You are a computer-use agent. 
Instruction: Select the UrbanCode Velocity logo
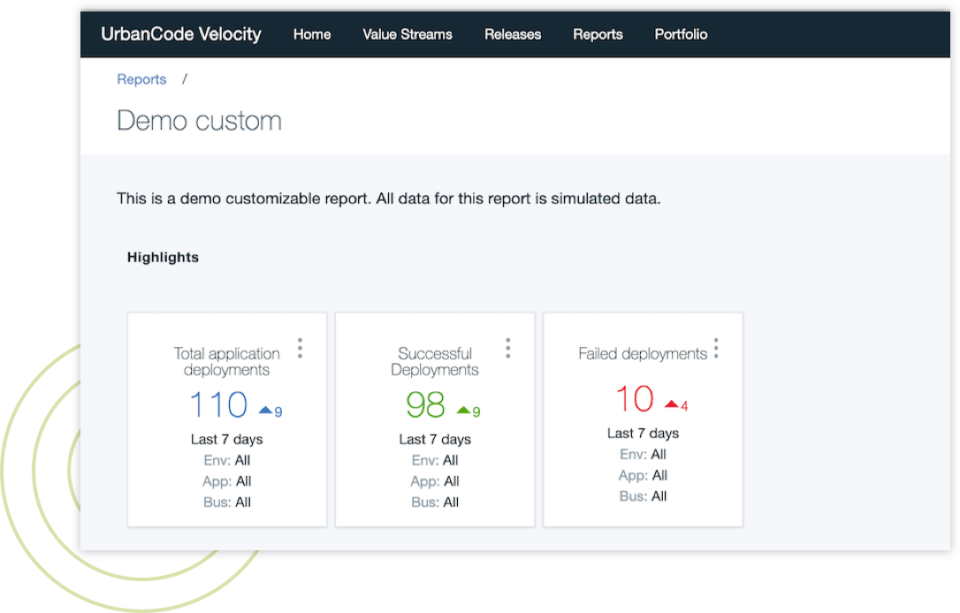181,33
